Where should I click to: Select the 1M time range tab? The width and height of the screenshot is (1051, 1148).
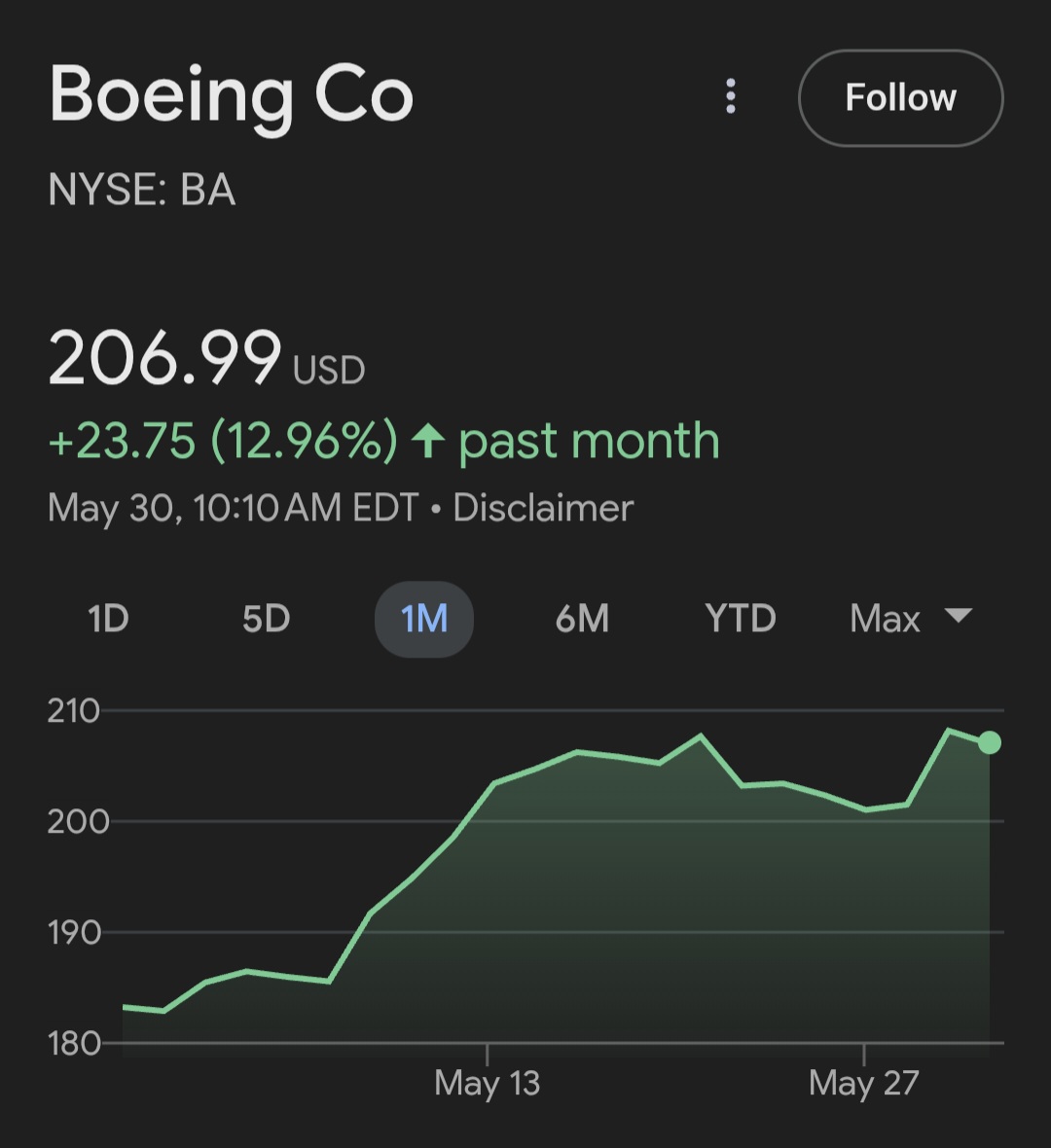tap(424, 619)
